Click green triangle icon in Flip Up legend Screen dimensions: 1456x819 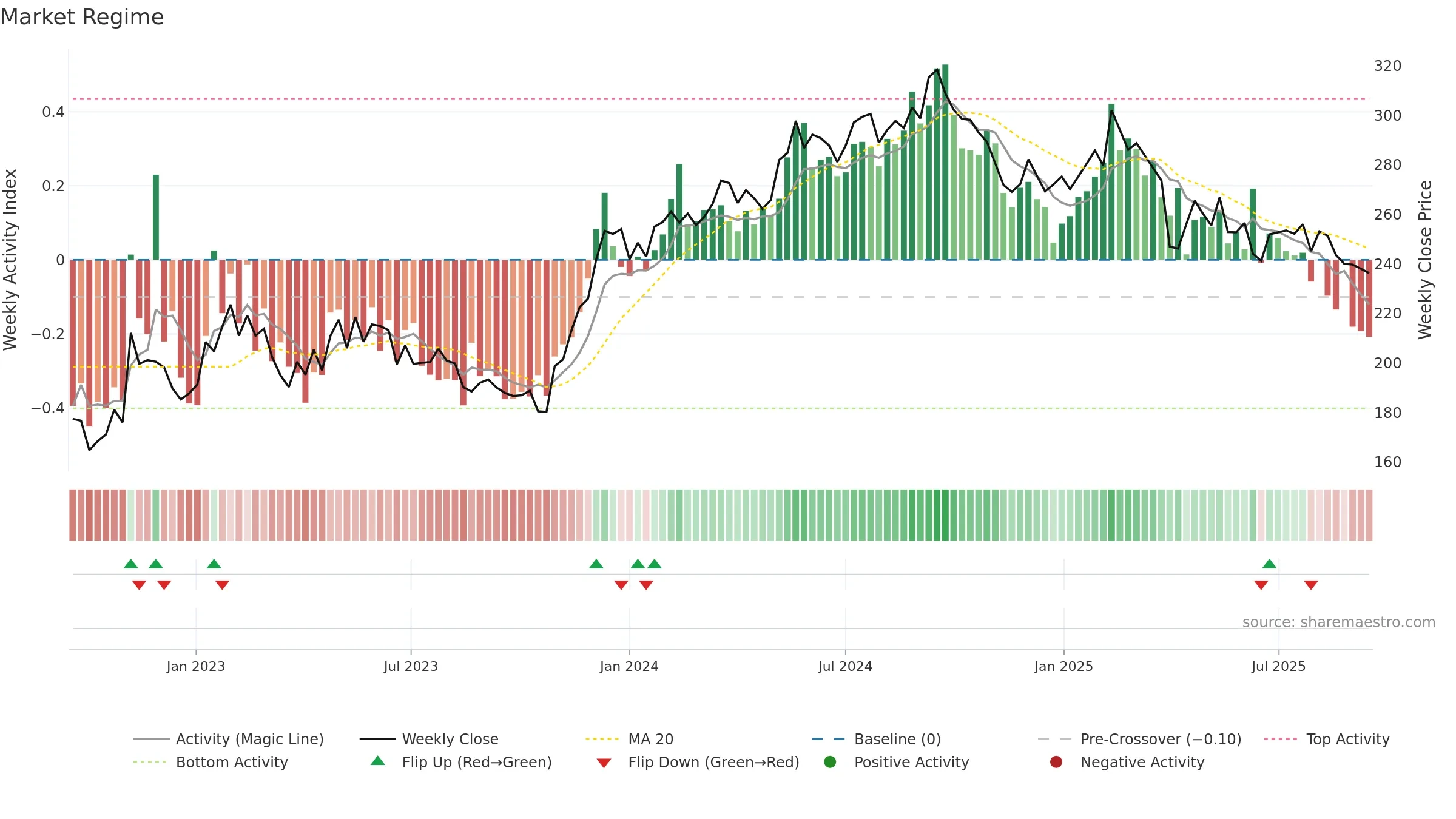tap(378, 761)
